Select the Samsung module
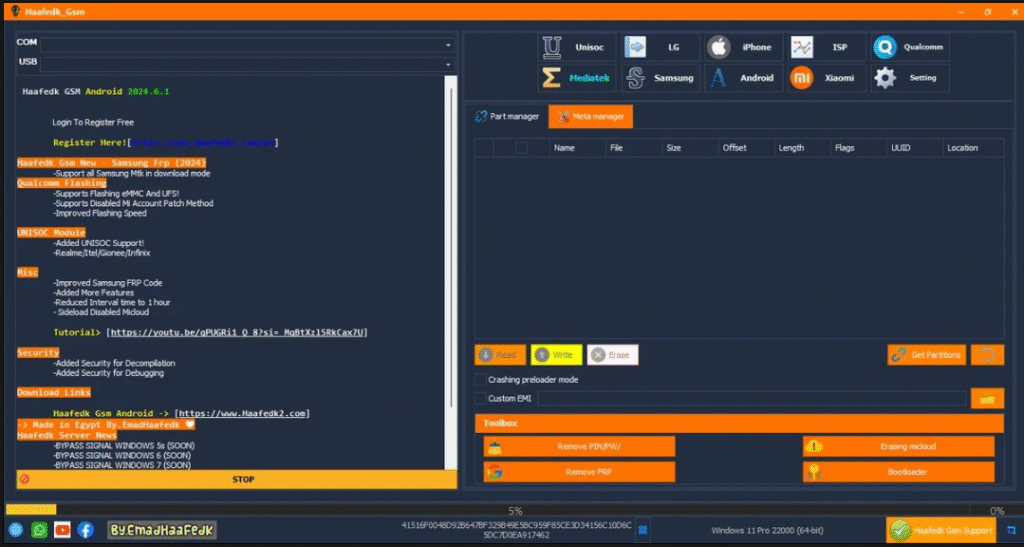This screenshot has height=547, width=1024. (x=660, y=78)
